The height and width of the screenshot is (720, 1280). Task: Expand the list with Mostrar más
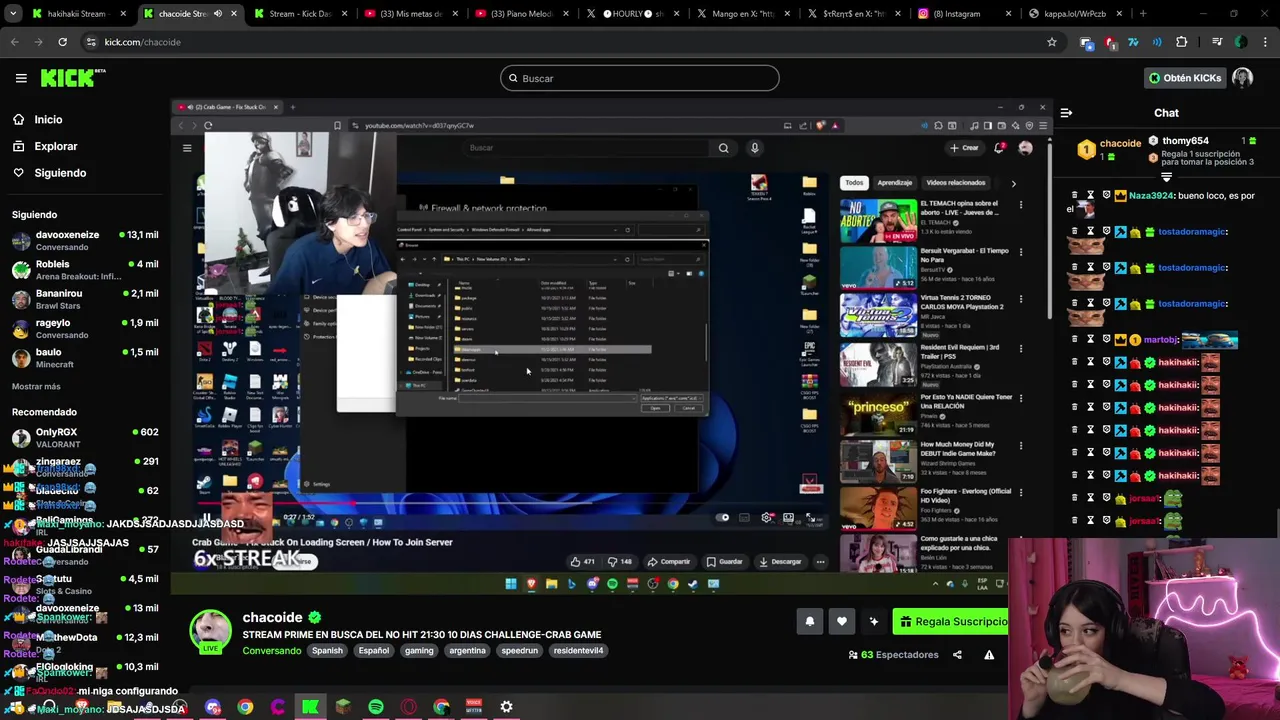coord(36,386)
